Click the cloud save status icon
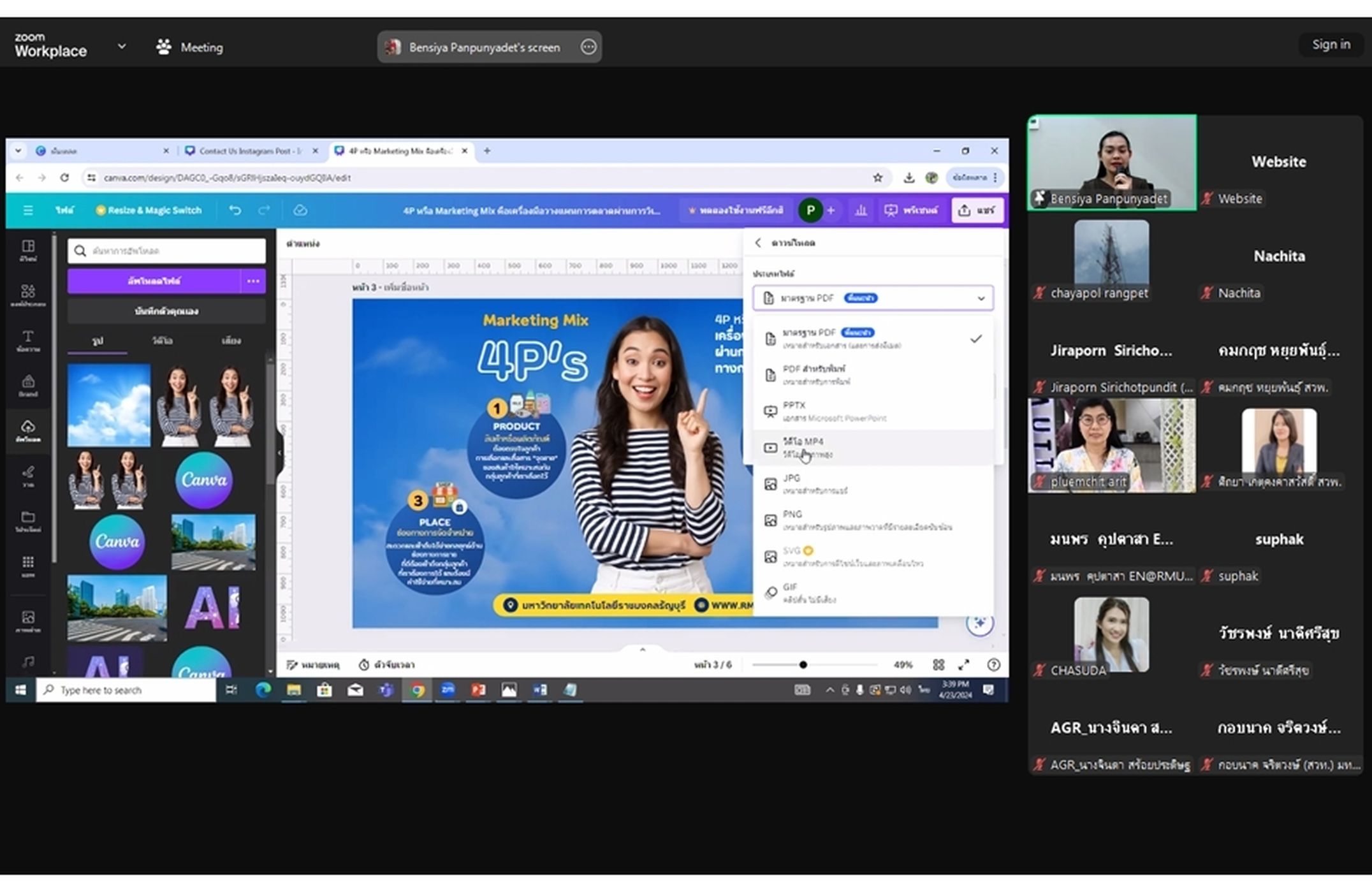 pos(300,210)
